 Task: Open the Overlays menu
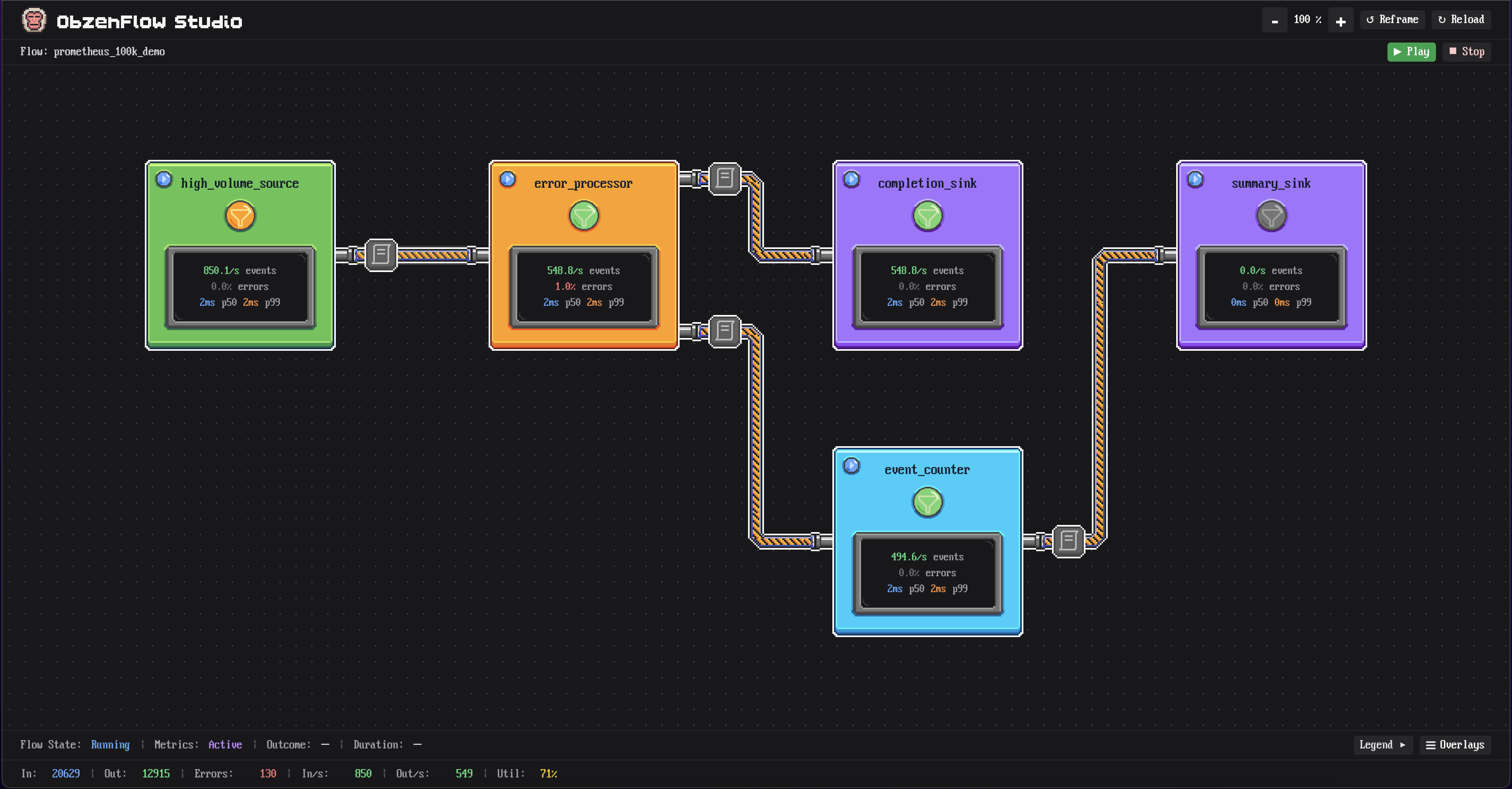(1455, 744)
